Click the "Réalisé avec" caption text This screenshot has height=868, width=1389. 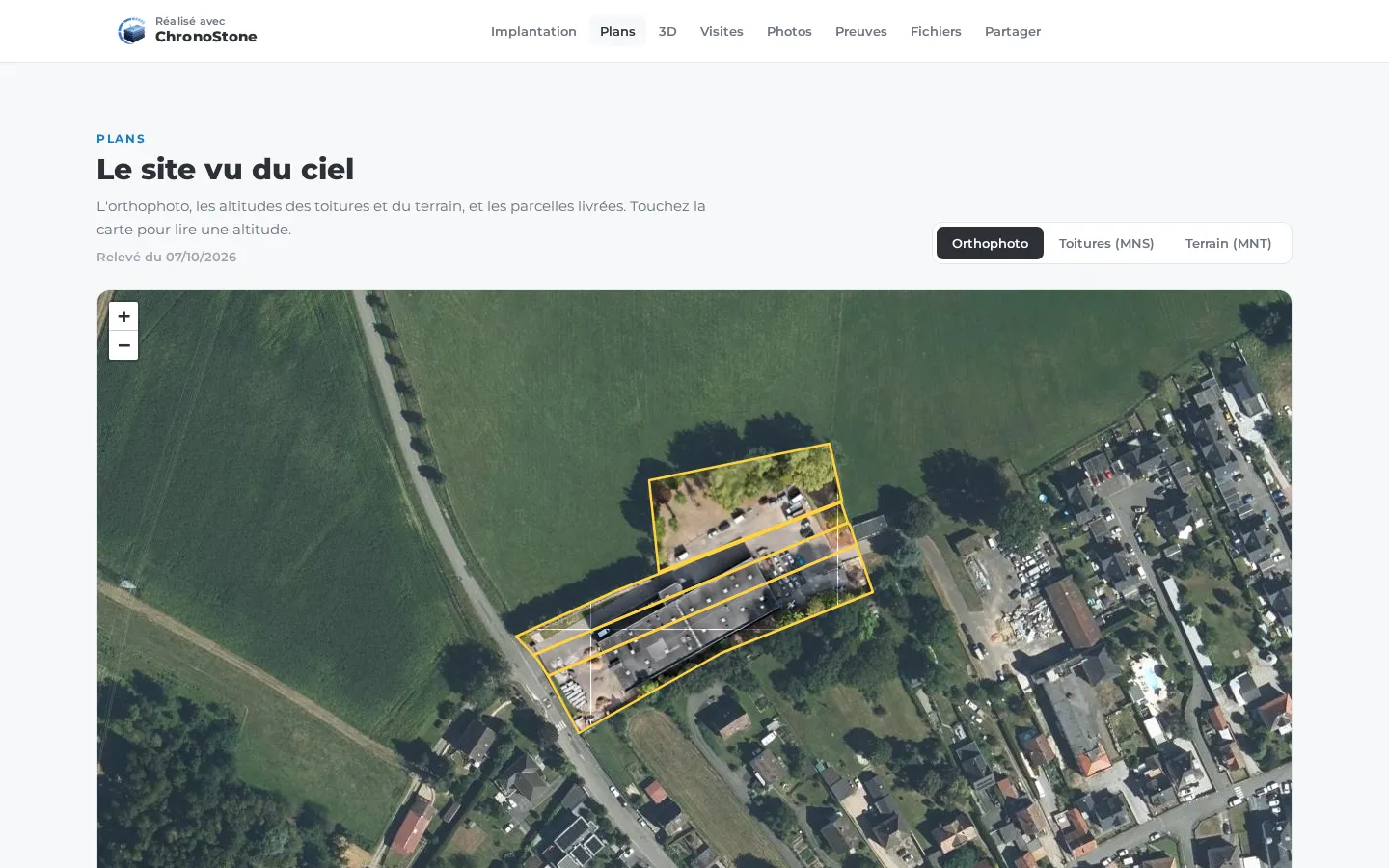[190, 21]
